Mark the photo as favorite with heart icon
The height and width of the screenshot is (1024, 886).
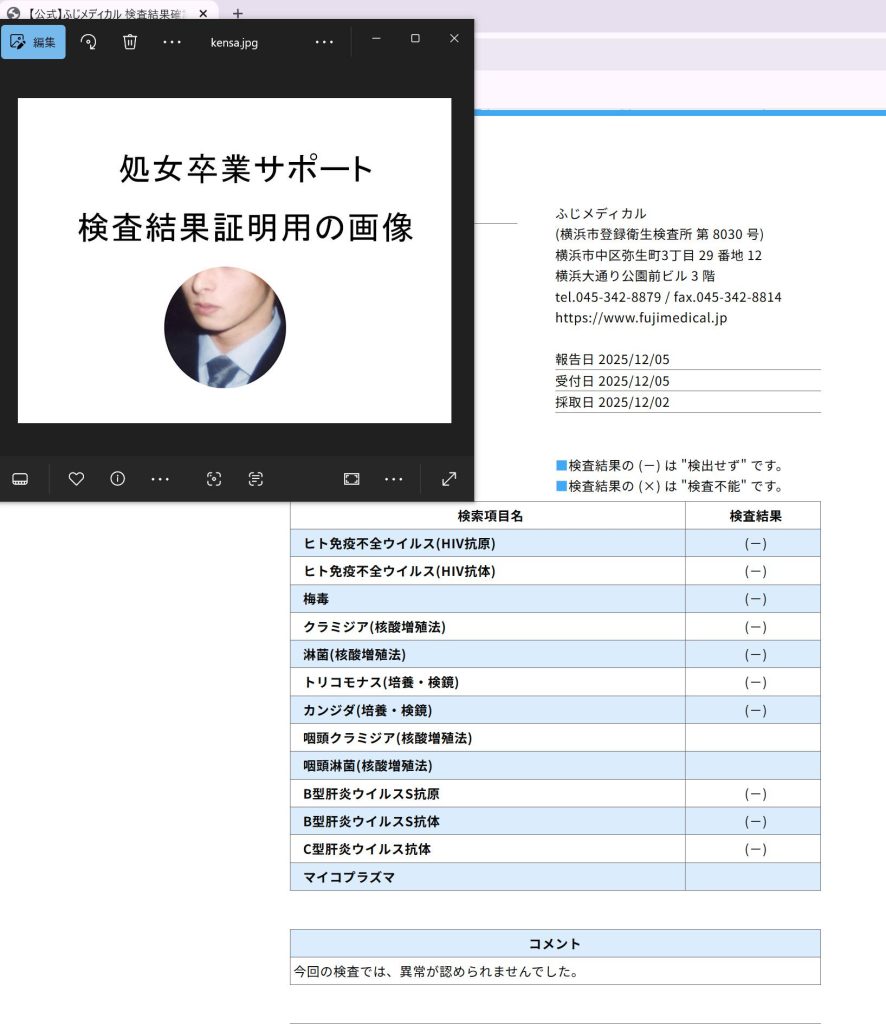(76, 479)
